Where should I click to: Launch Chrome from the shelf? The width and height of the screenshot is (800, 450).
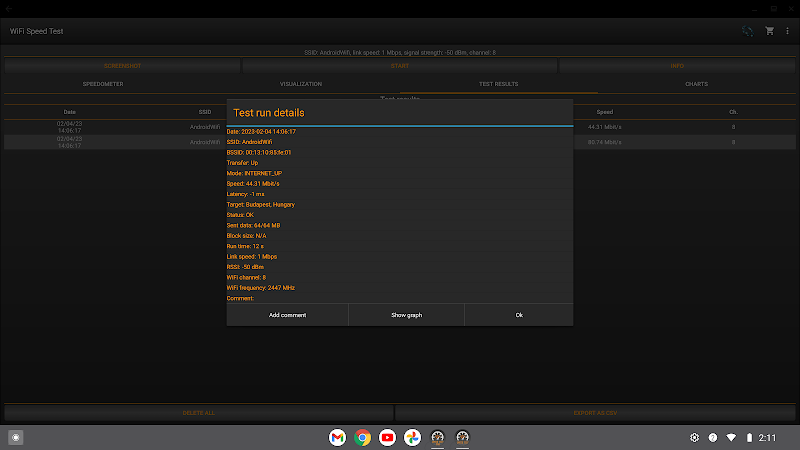pyautogui.click(x=363, y=438)
